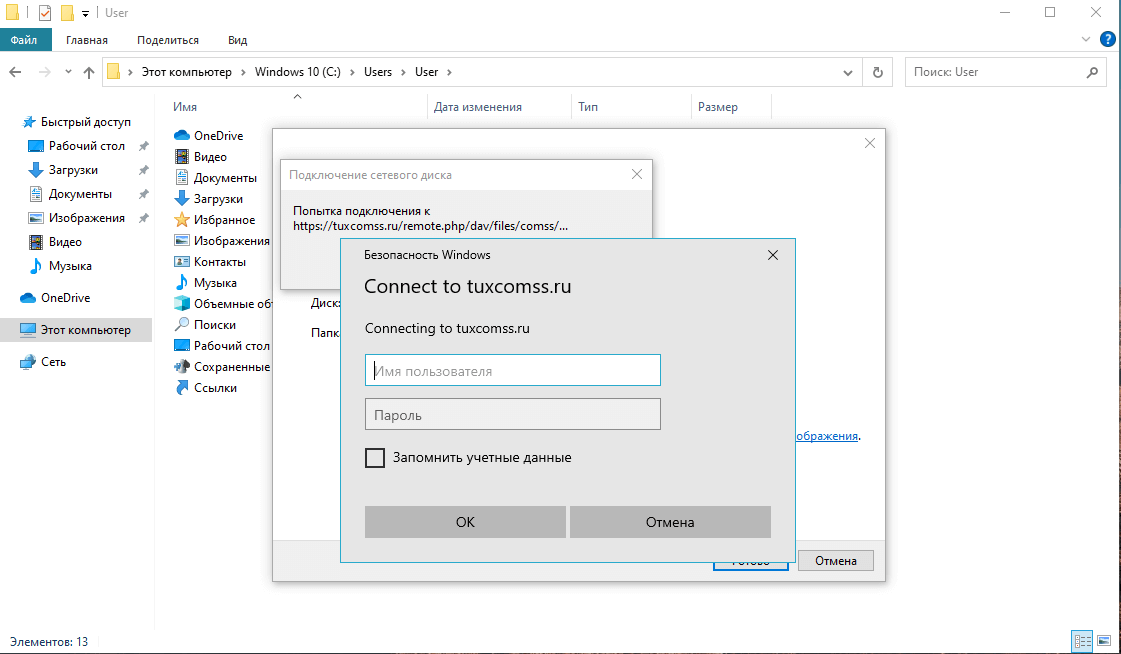Enable Запомнить учетные данные checkbox
This screenshot has height=654, width=1121.
[x=375, y=457]
